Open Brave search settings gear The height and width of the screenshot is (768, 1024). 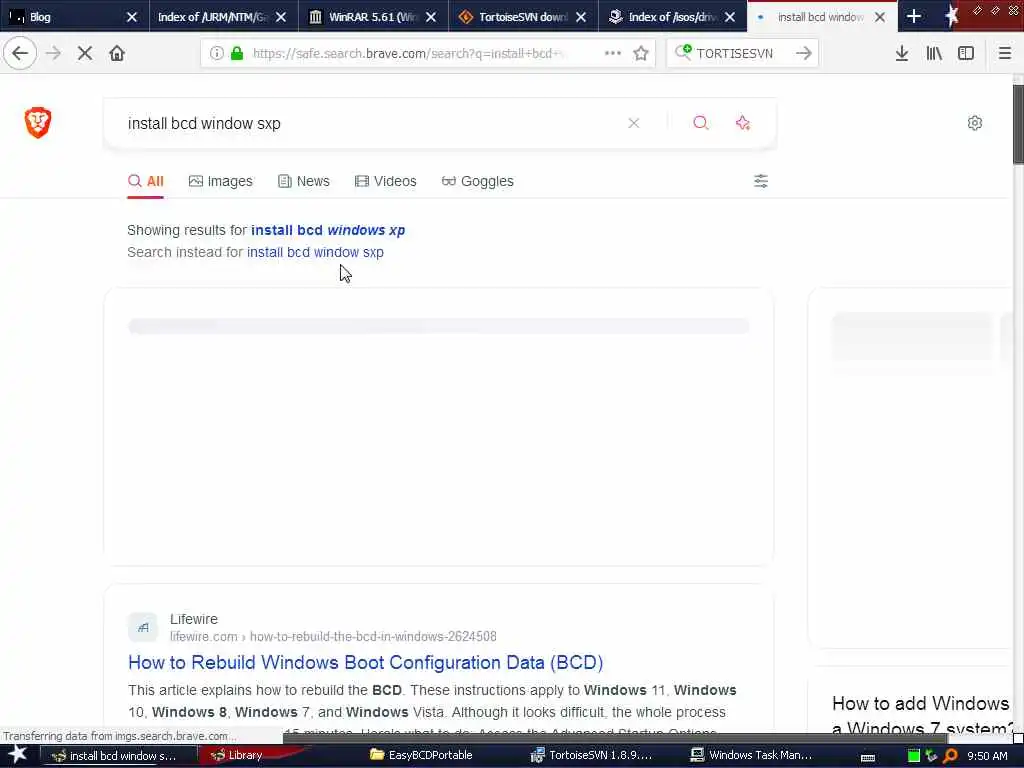tap(974, 123)
